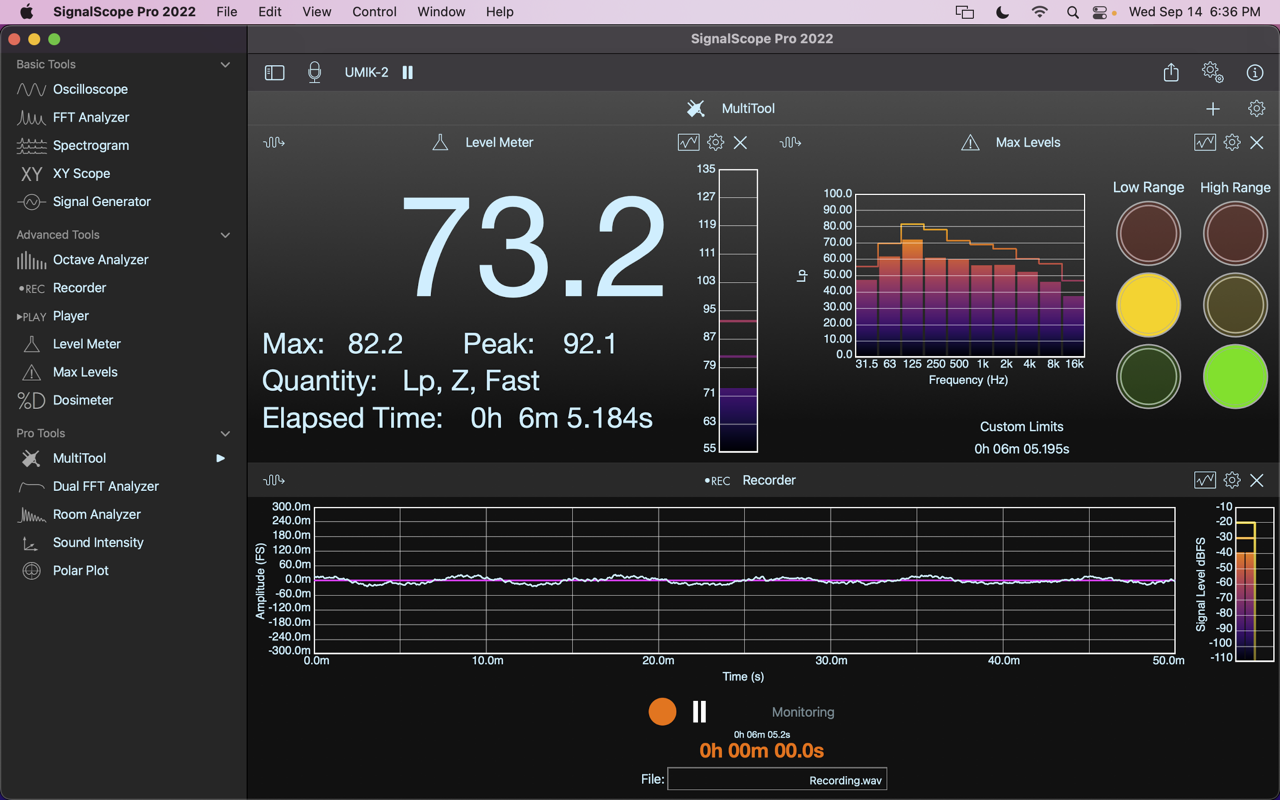The width and height of the screenshot is (1280, 800).
Task: Open the FFT Analyzer tool
Action: tap(91, 117)
